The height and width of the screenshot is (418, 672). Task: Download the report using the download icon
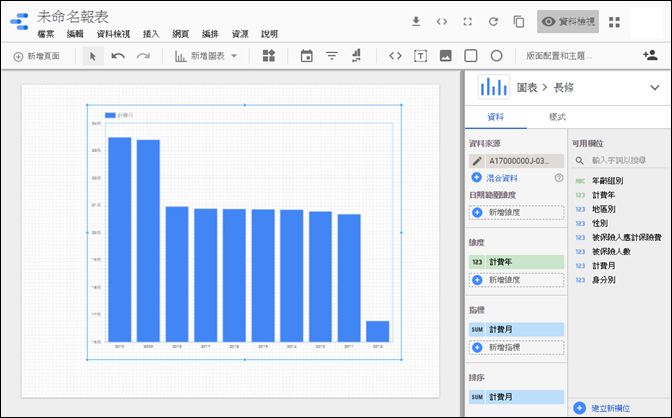click(416, 21)
